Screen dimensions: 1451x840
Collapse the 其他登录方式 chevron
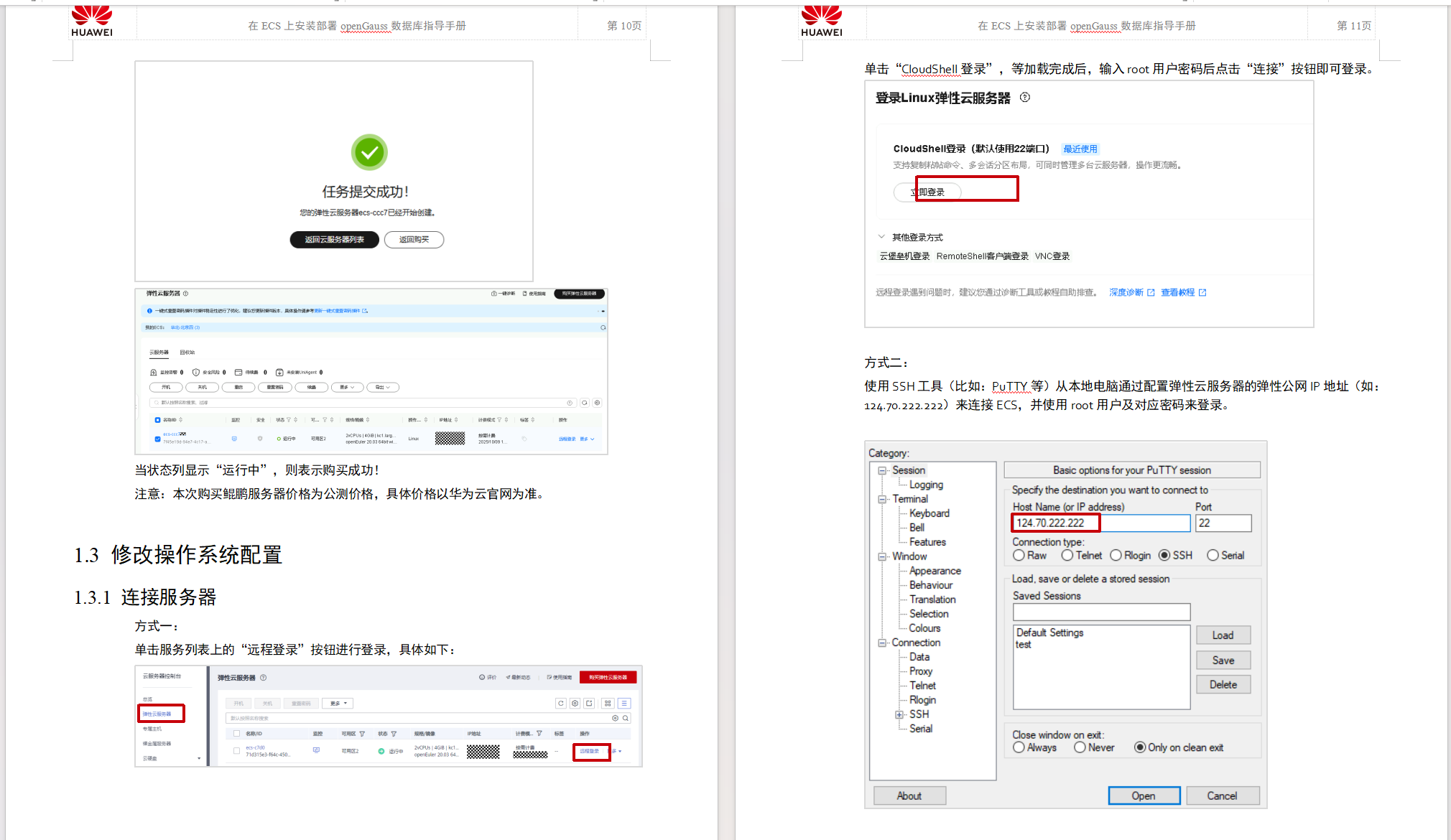(x=881, y=237)
